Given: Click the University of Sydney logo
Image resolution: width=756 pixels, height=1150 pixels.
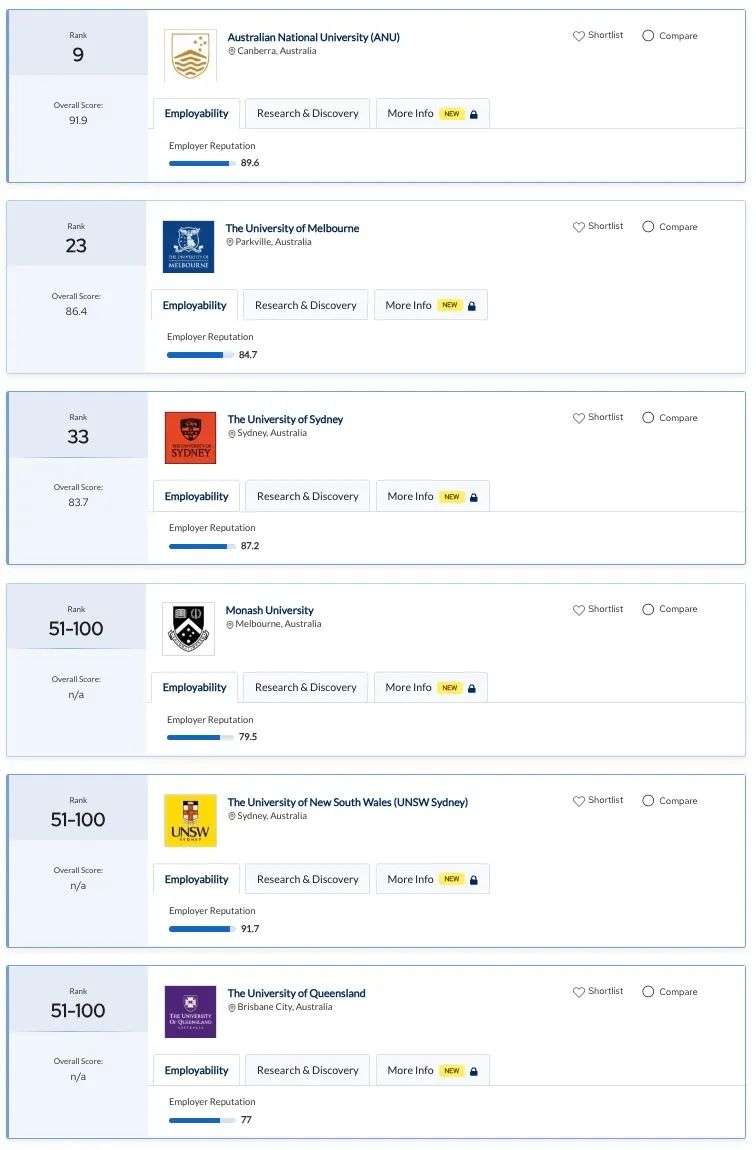Looking at the screenshot, I should click(x=190, y=437).
